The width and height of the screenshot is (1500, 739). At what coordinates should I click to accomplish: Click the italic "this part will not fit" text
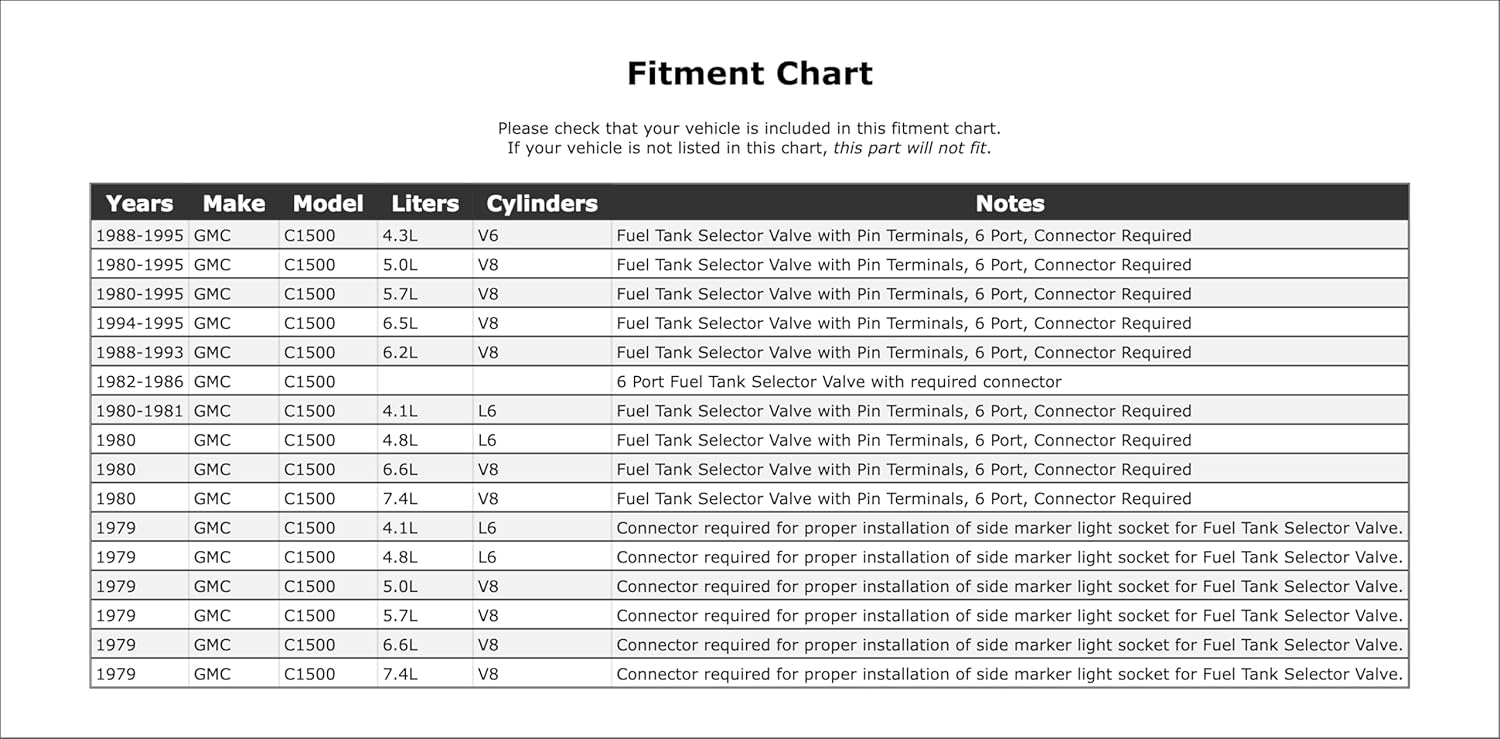click(910, 148)
